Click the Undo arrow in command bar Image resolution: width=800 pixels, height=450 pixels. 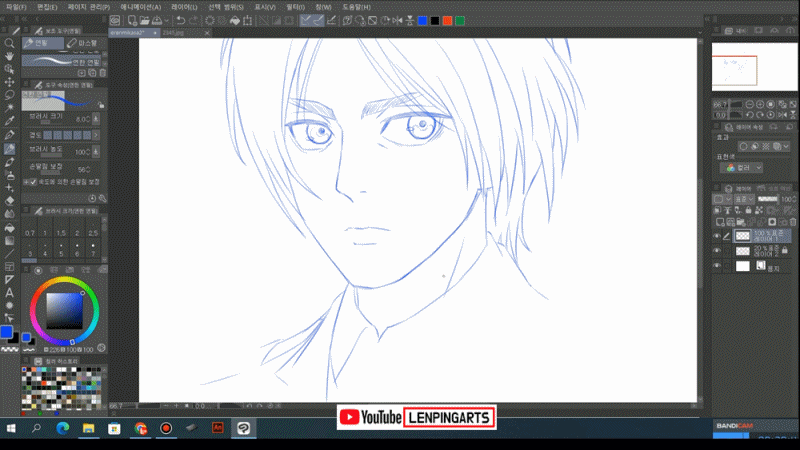coord(181,20)
